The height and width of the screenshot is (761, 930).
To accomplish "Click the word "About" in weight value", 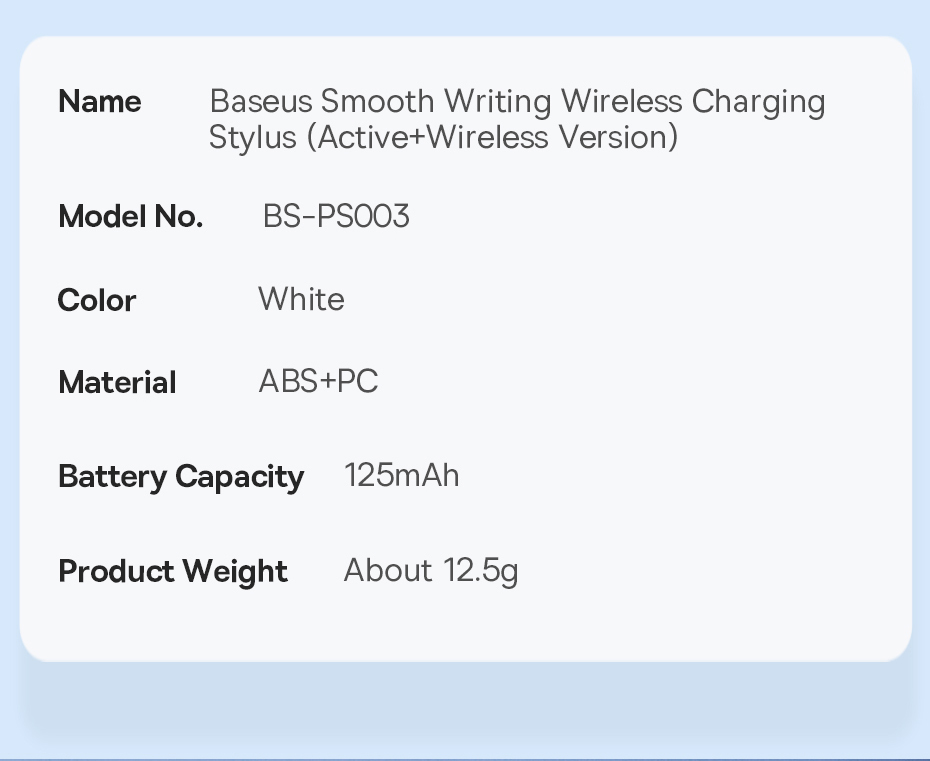I will pos(388,570).
